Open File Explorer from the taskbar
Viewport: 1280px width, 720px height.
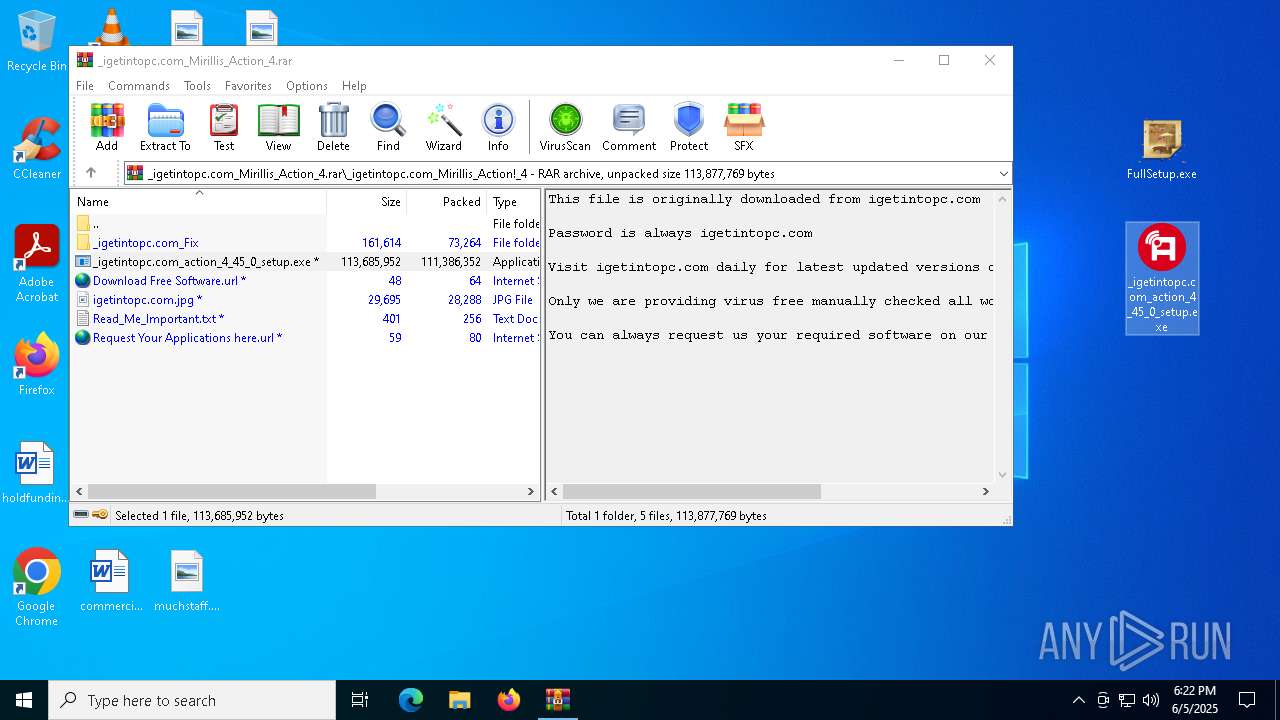[460, 700]
